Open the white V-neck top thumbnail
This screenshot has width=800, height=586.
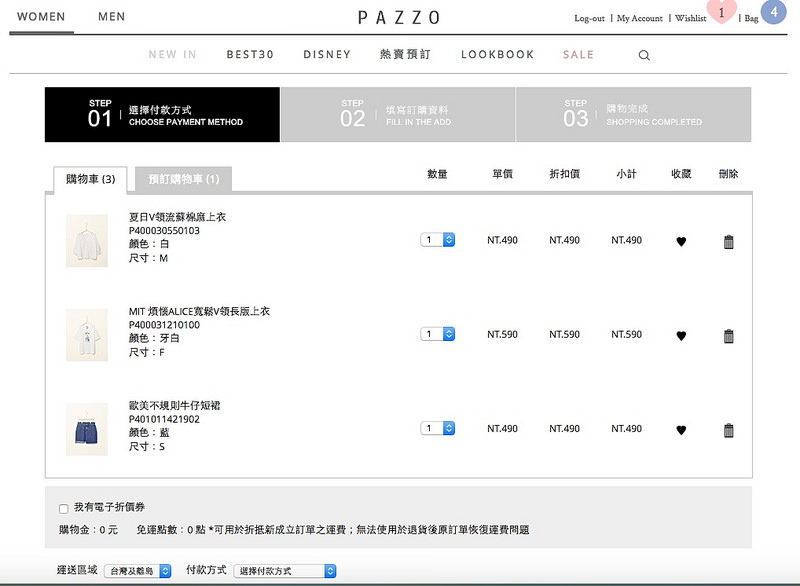tap(87, 241)
